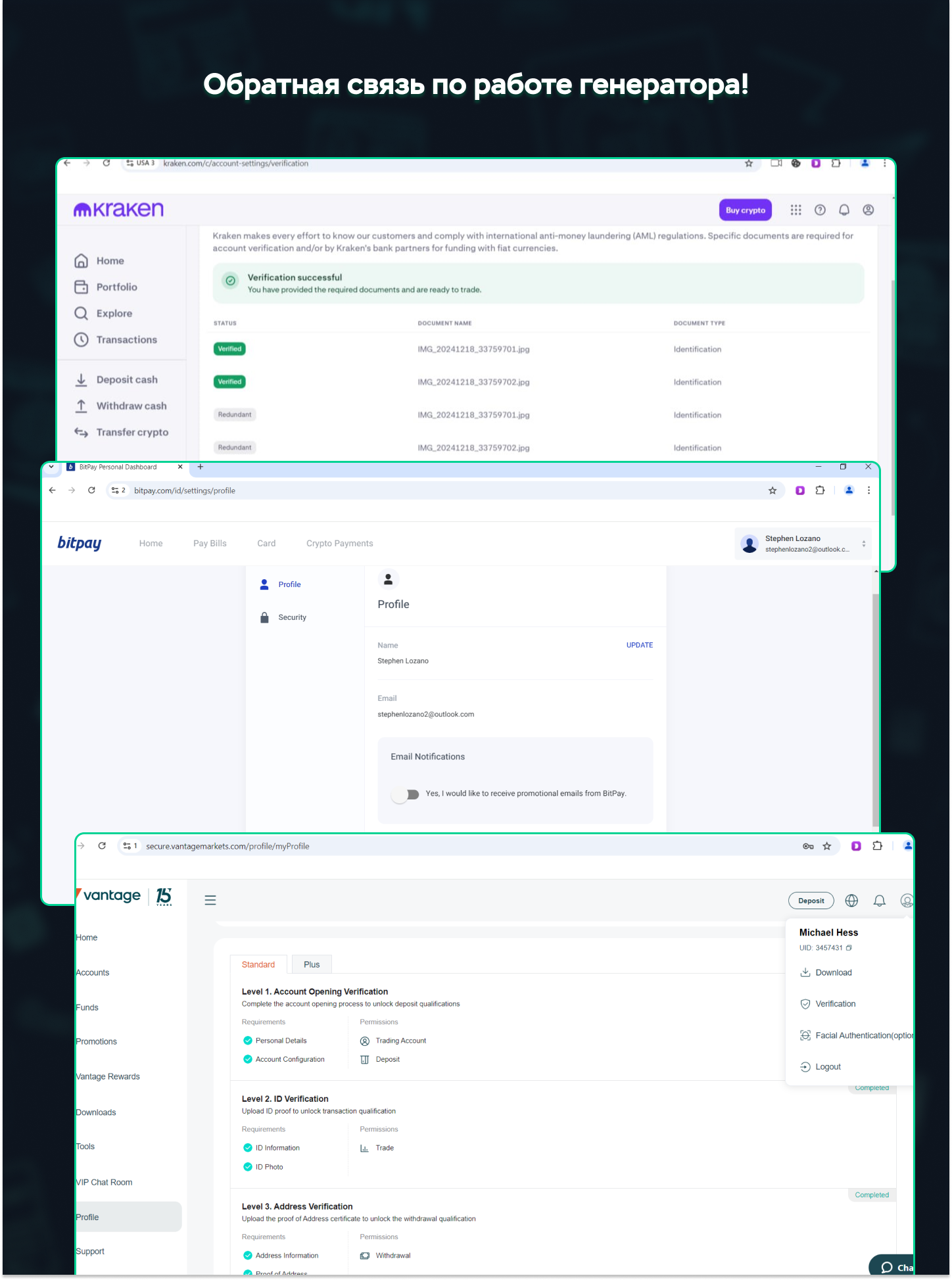Open Transactions in Kraken sidebar
Image resolution: width=952 pixels, height=1280 pixels.
(x=116, y=340)
